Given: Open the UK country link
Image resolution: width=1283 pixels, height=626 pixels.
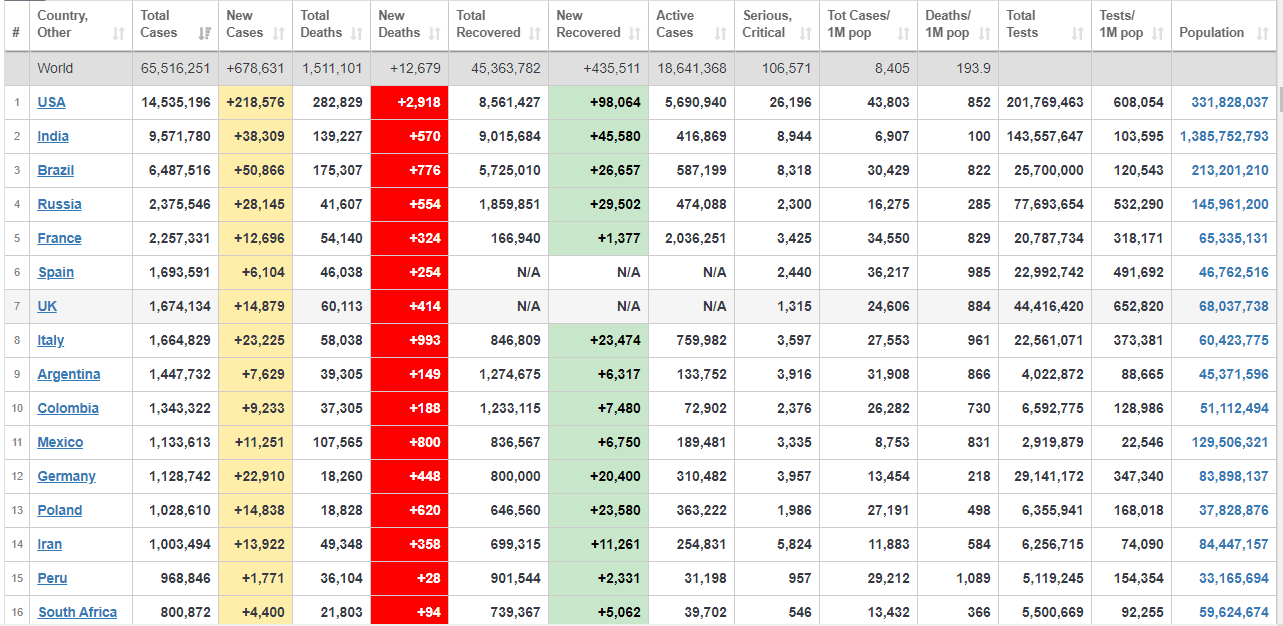Looking at the screenshot, I should 47,306.
